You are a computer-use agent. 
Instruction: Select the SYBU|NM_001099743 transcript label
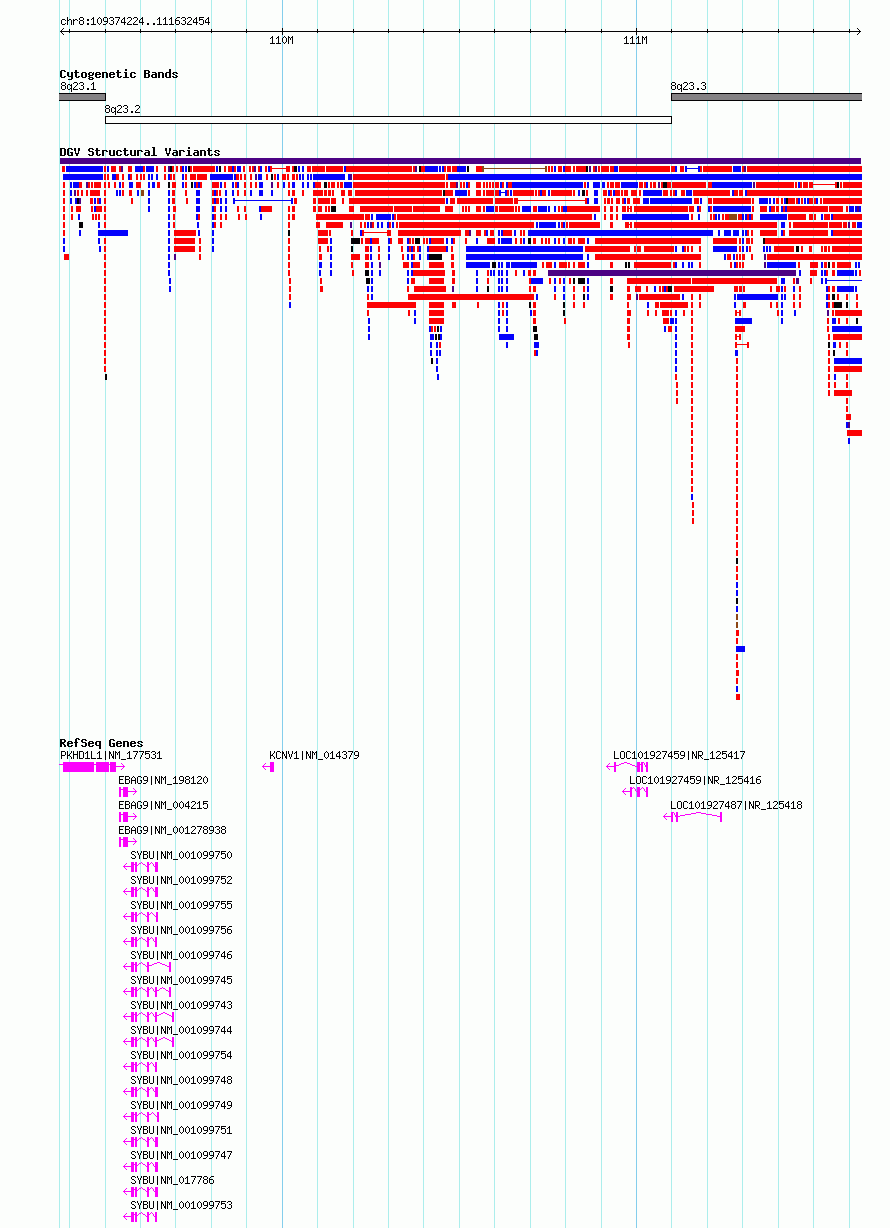[x=181, y=1005]
